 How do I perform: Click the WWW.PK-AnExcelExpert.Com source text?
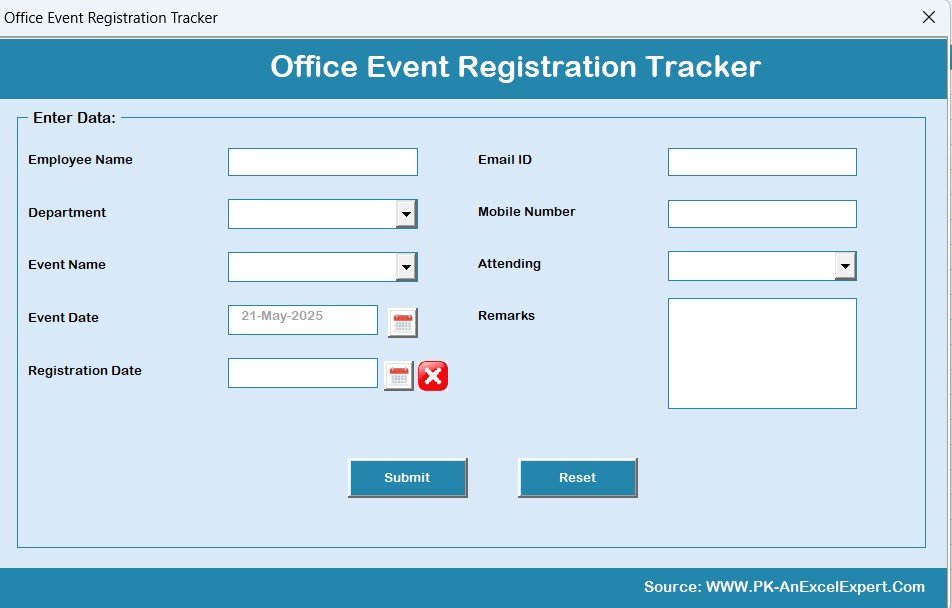point(815,587)
